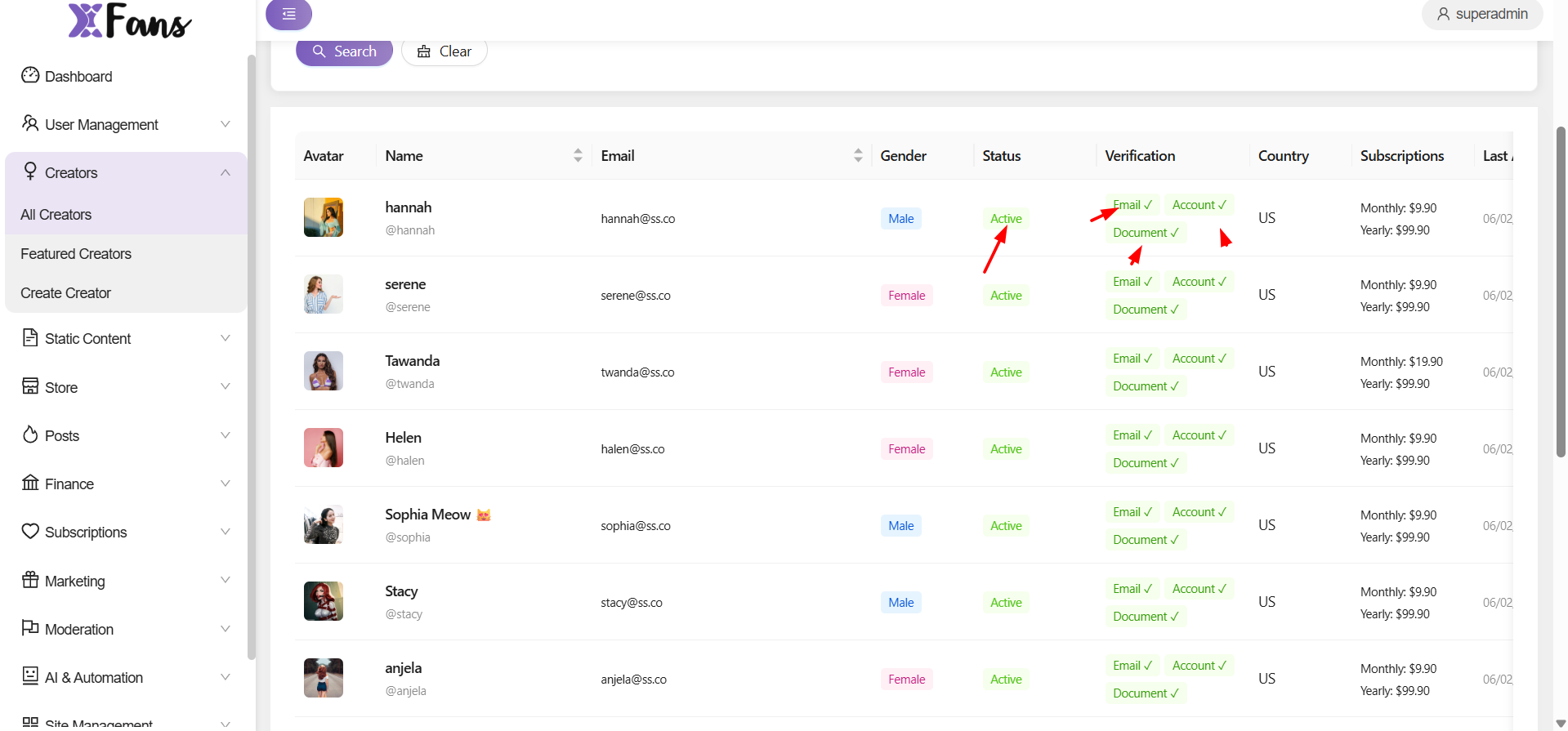The image size is (1568, 731).
Task: Open the Create Creator page
Action: [x=65, y=293]
